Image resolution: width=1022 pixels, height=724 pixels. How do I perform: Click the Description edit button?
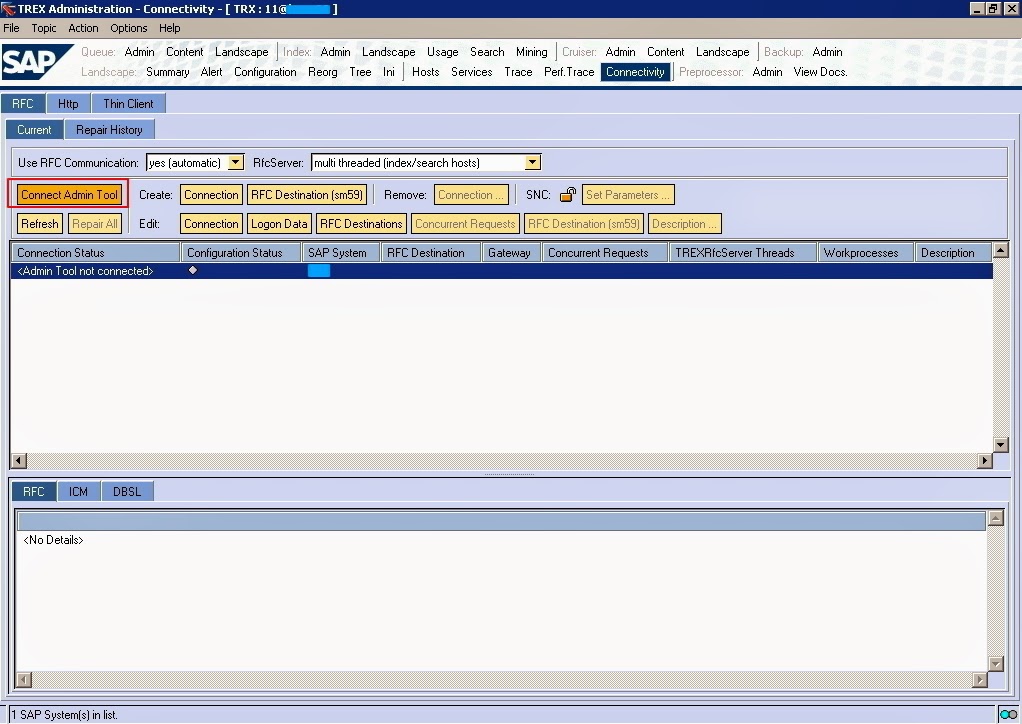tap(684, 224)
